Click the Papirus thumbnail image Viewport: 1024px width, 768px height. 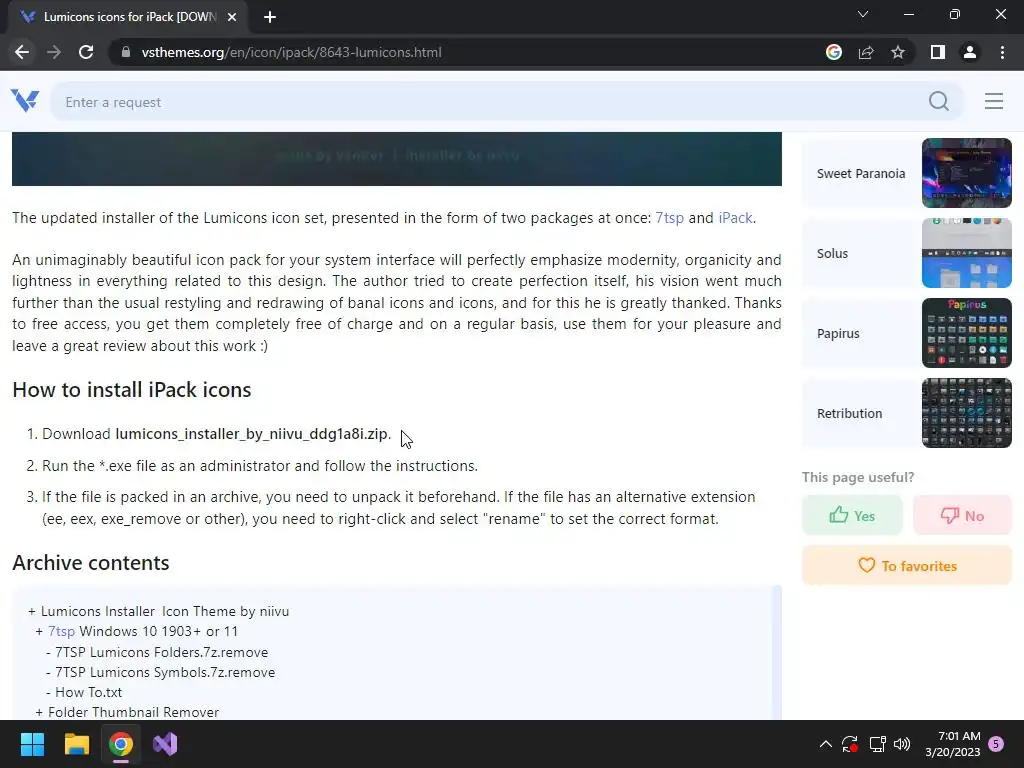coord(967,333)
